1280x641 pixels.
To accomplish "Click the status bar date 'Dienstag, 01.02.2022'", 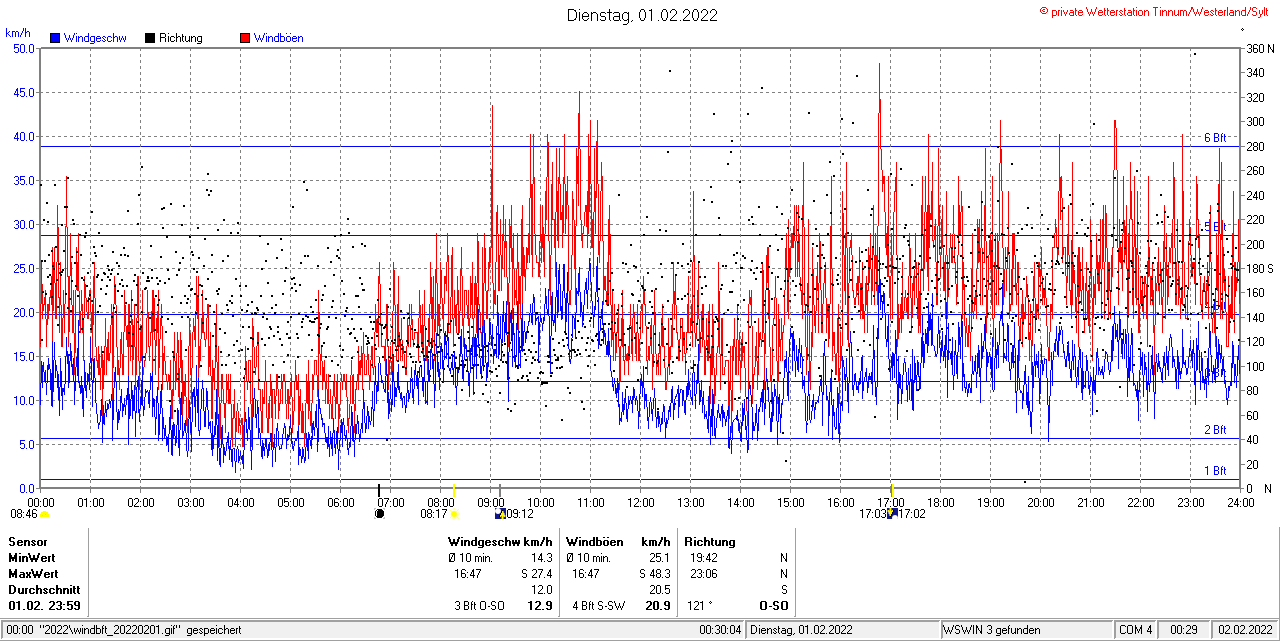I will pyautogui.click(x=802, y=630).
